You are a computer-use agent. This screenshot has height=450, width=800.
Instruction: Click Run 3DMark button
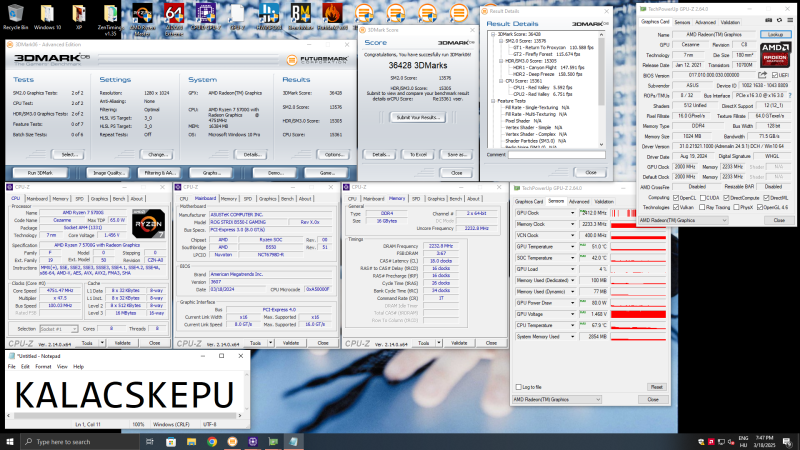click(x=40, y=173)
